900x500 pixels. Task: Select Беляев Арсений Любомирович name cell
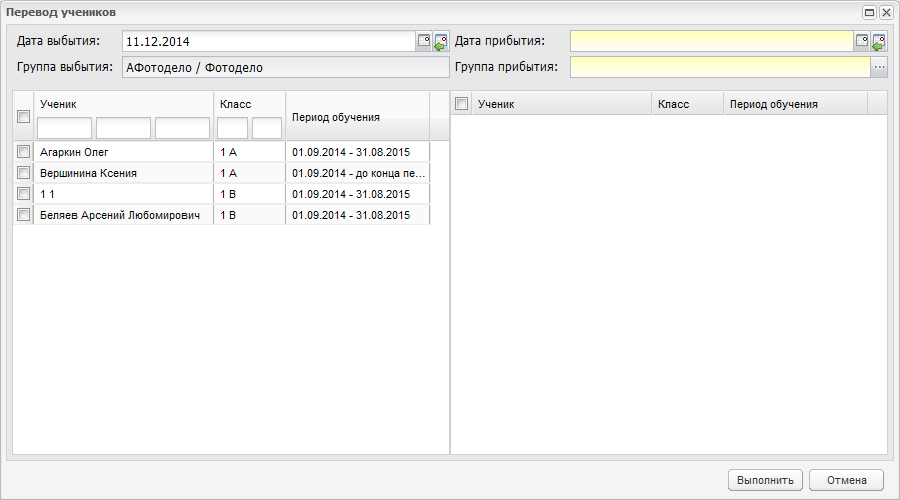[x=123, y=215]
